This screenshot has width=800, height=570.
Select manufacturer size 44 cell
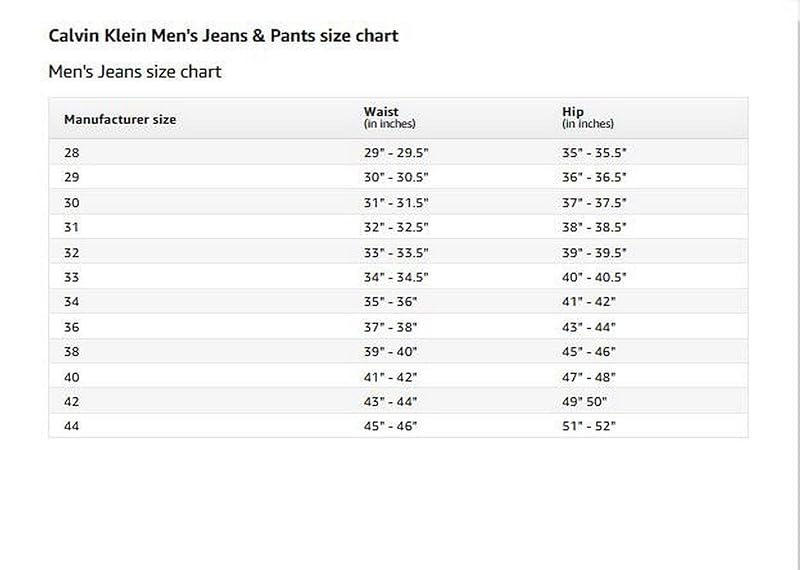coord(71,426)
